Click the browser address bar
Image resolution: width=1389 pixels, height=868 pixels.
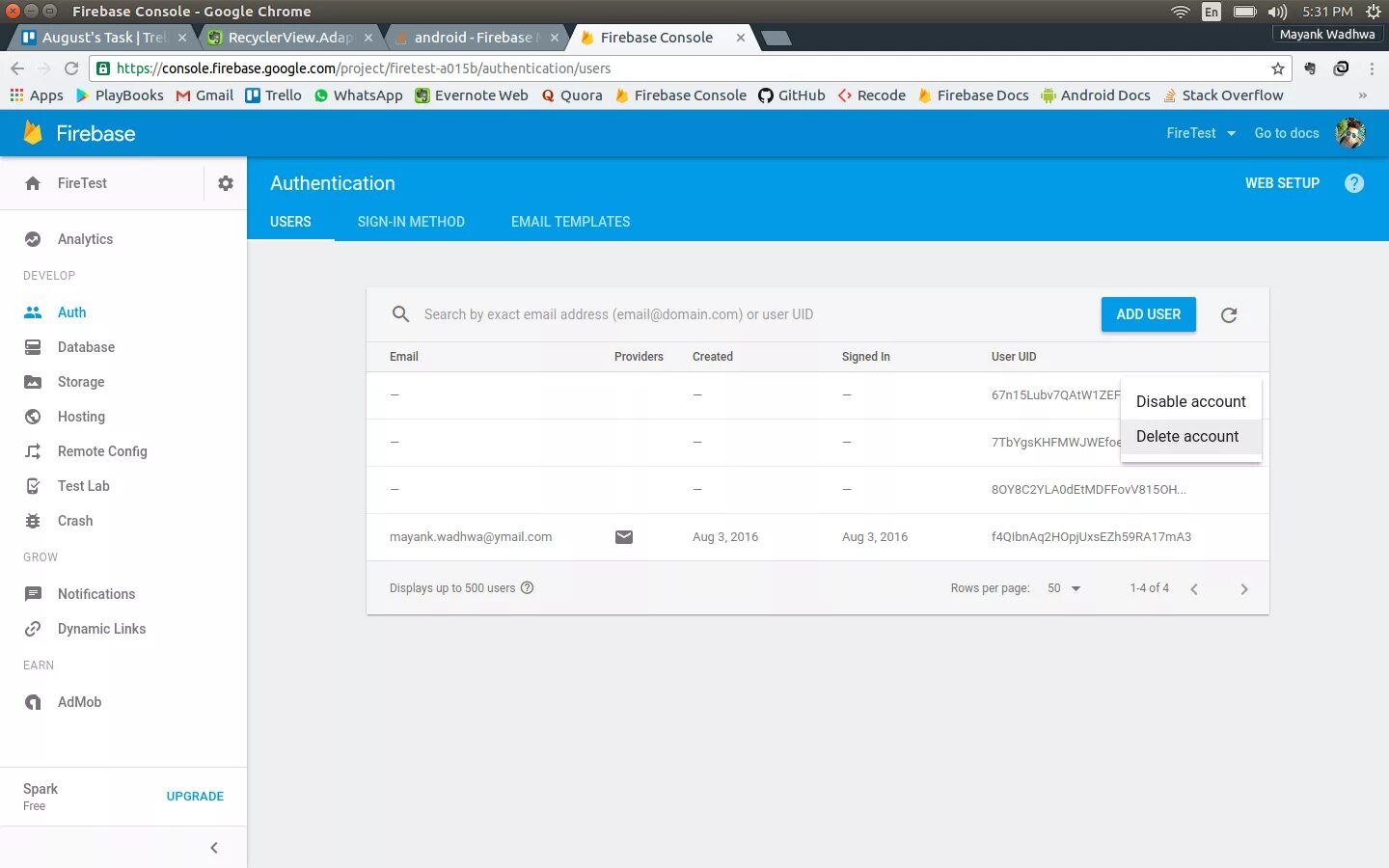point(690,68)
